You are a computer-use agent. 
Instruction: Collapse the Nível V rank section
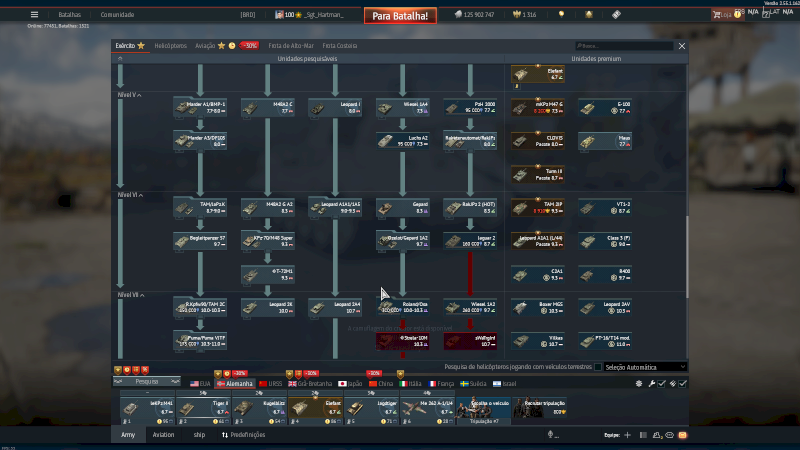click(130, 95)
